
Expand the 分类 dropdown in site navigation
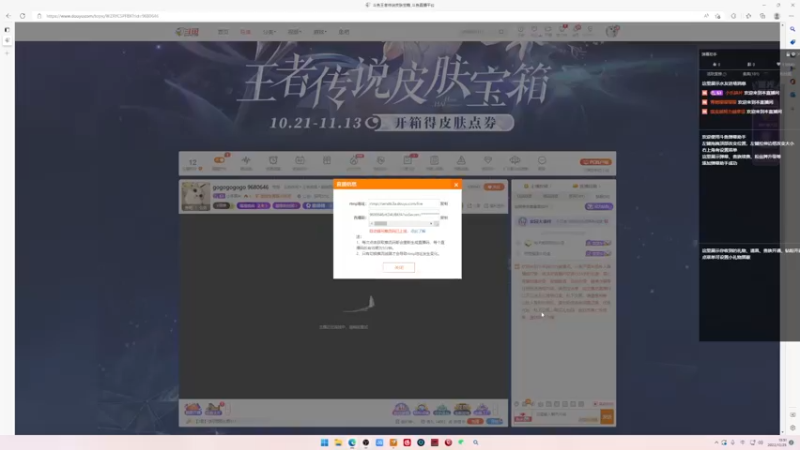click(x=269, y=32)
